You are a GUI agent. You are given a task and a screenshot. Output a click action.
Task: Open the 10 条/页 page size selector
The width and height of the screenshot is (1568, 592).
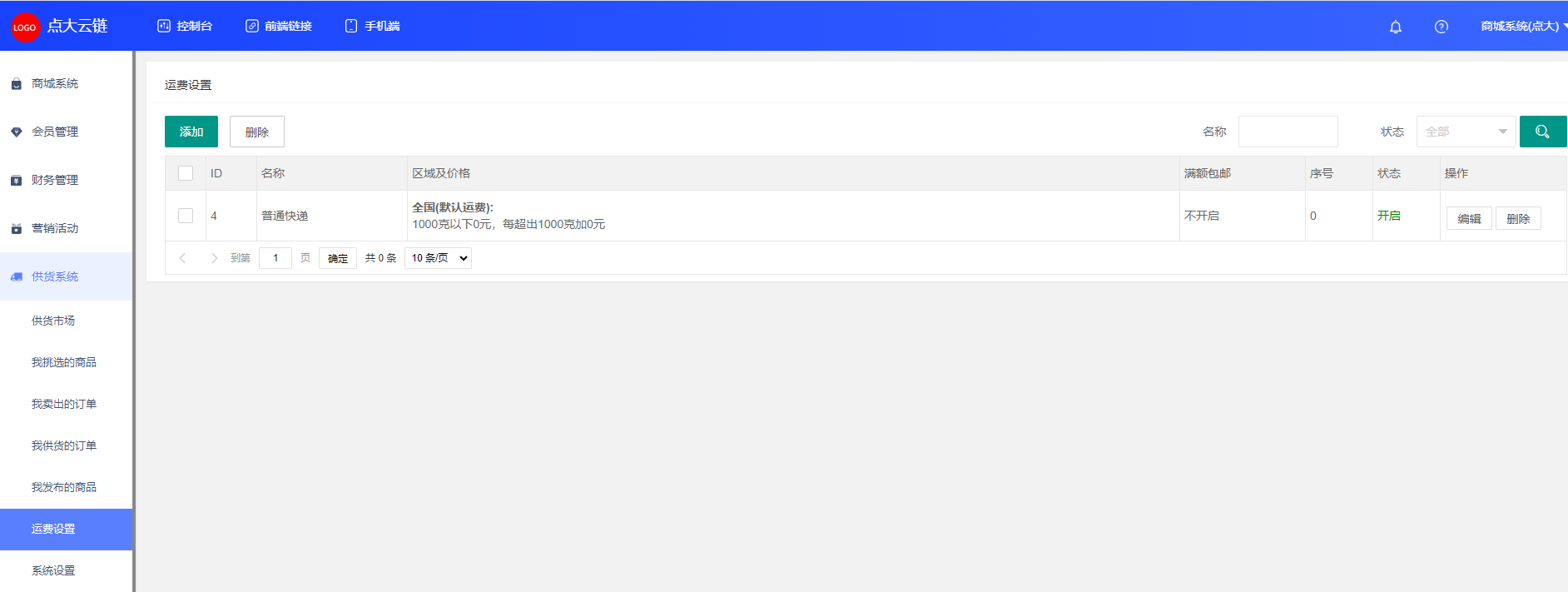point(438,258)
